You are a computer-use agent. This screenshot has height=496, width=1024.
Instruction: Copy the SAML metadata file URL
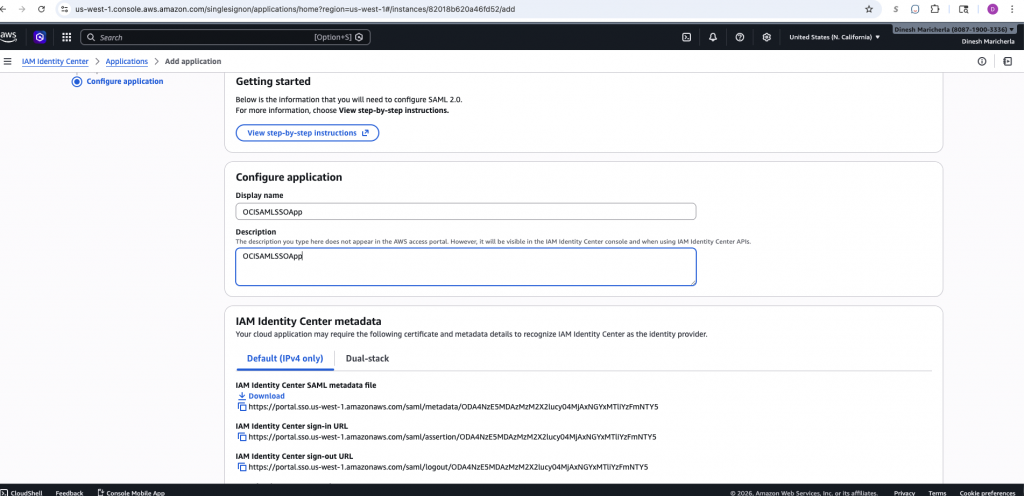tap(241, 407)
